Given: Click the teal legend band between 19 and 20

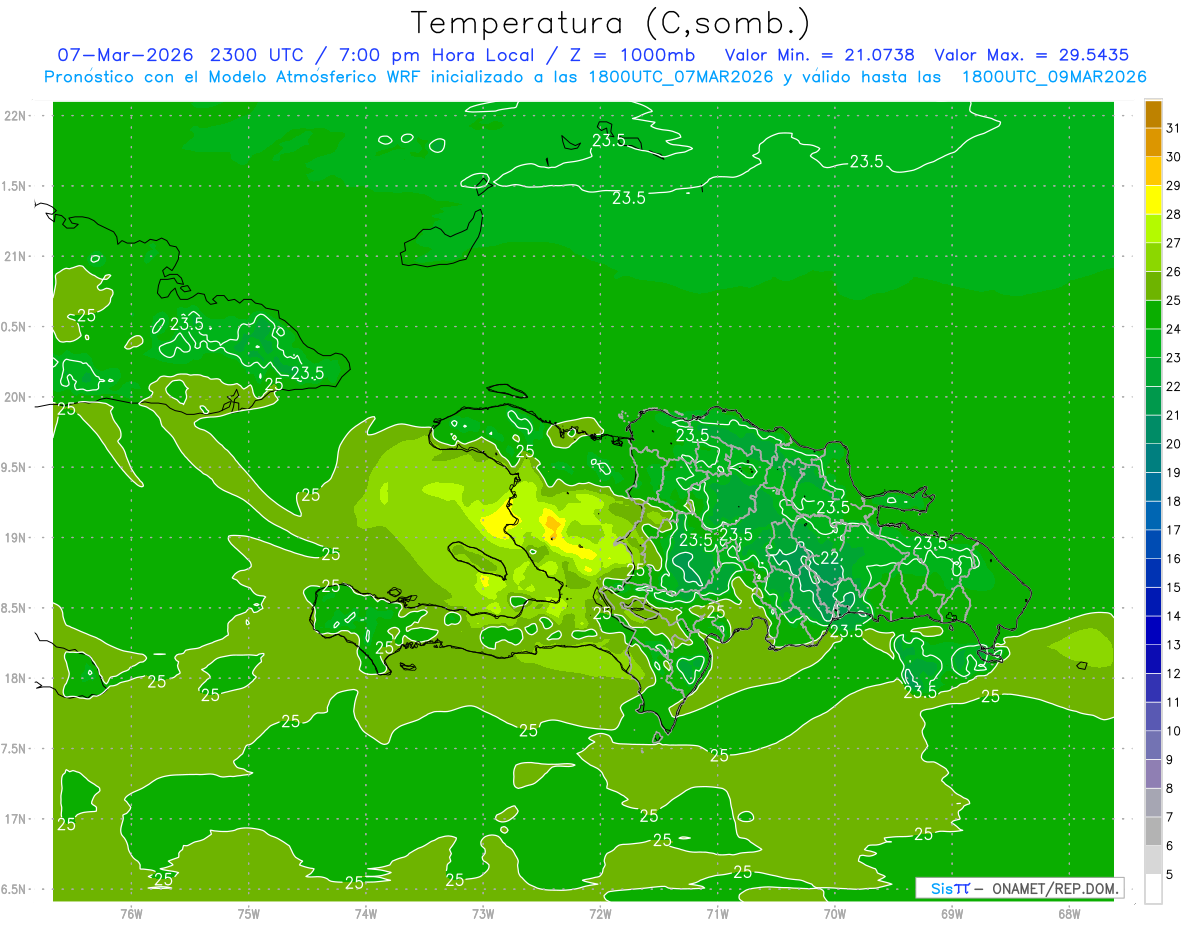Looking at the screenshot, I should (x=1153, y=459).
